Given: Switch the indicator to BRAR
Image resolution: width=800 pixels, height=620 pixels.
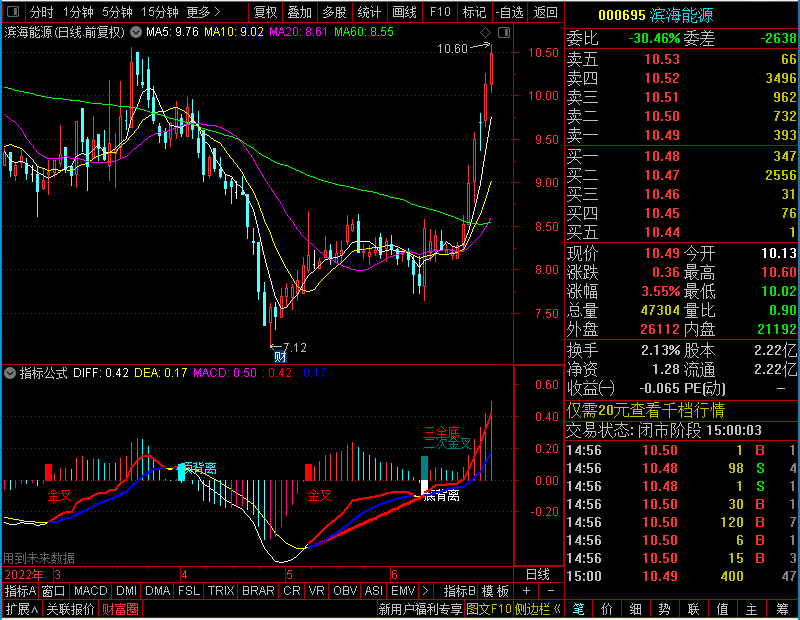Looking at the screenshot, I should click(x=258, y=591).
